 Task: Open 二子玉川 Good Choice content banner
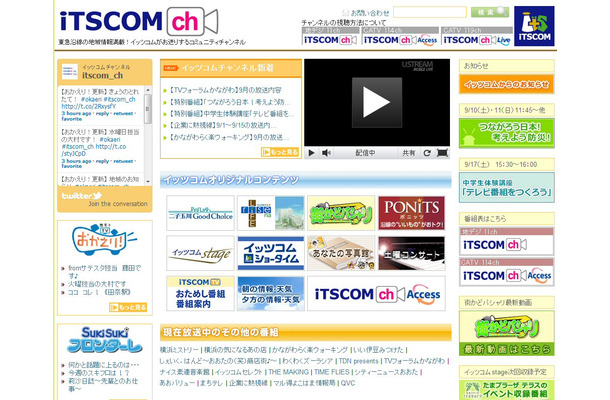(200, 213)
